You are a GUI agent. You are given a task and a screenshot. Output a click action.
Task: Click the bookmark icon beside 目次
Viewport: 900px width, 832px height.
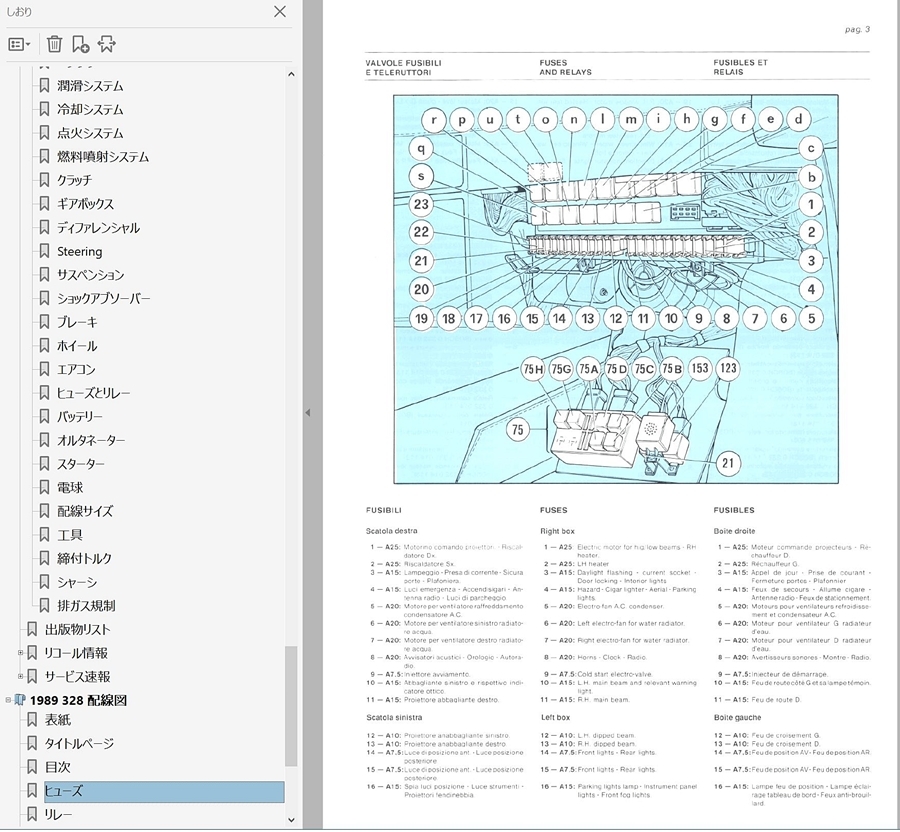point(32,767)
